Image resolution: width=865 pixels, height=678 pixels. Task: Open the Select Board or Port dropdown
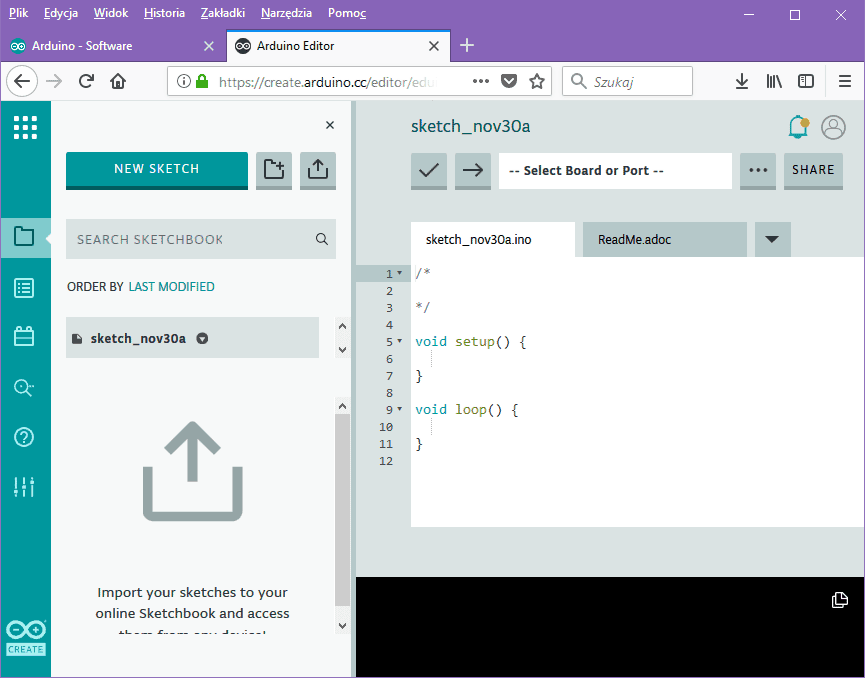click(x=615, y=171)
